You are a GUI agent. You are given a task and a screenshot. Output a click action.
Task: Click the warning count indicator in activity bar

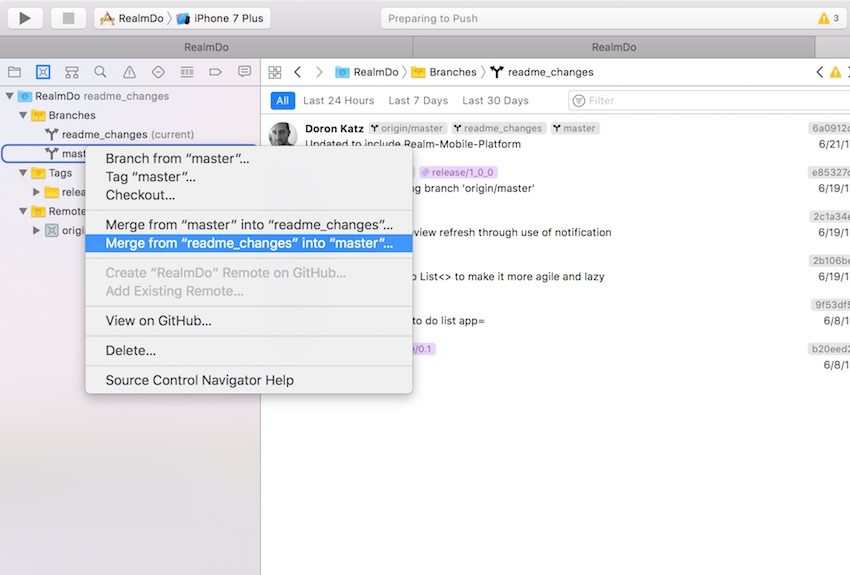tap(828, 18)
